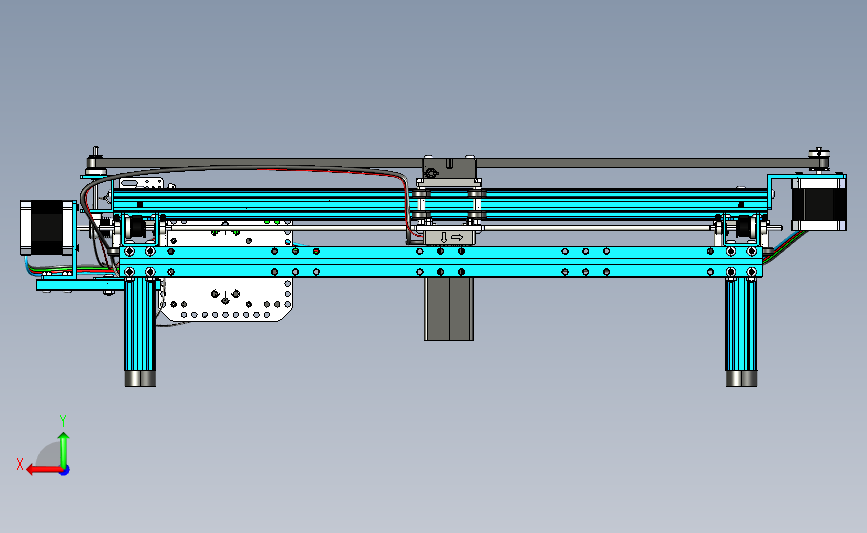Click the arrow-marked label on the carriage
Viewport: 867px width, 533px height.
click(x=450, y=238)
